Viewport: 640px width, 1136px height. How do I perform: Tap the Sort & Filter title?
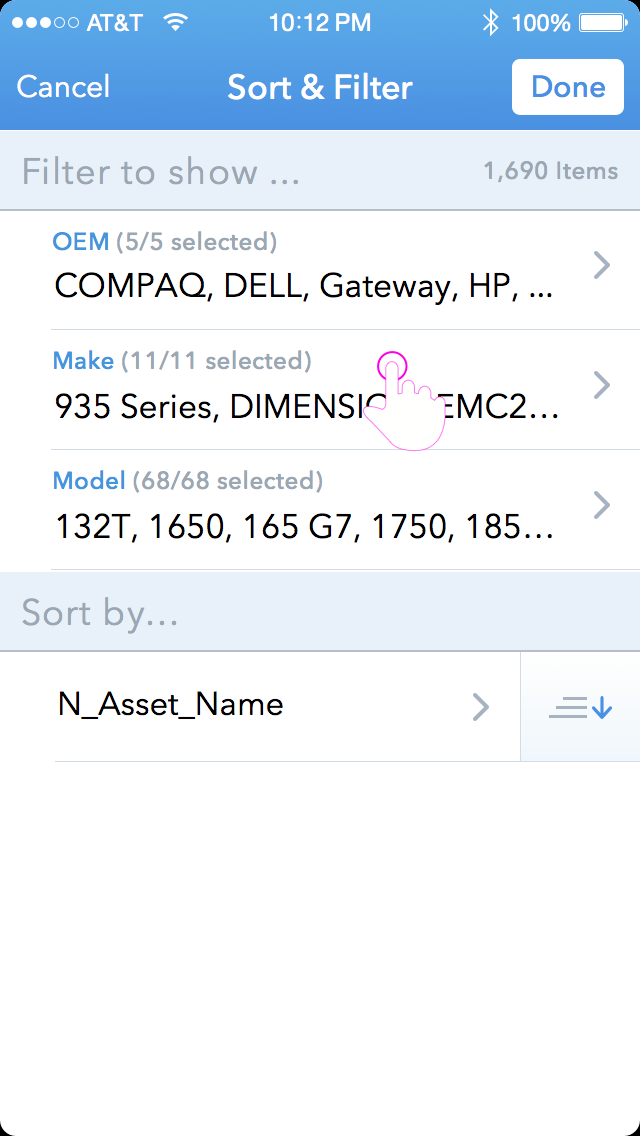click(x=320, y=87)
